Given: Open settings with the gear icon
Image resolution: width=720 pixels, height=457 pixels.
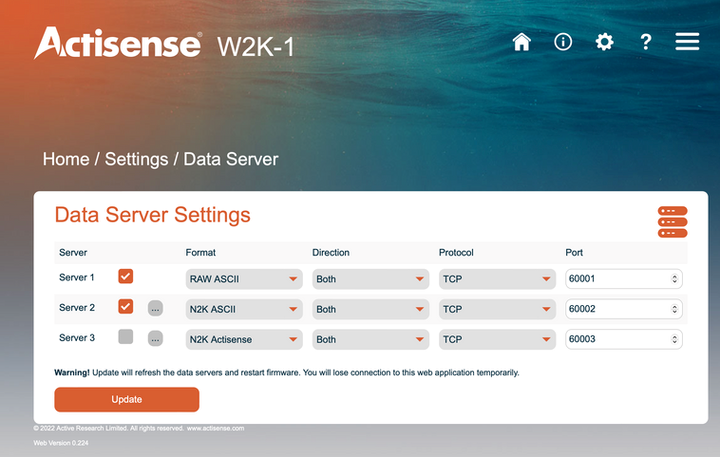Looking at the screenshot, I should pyautogui.click(x=604, y=42).
